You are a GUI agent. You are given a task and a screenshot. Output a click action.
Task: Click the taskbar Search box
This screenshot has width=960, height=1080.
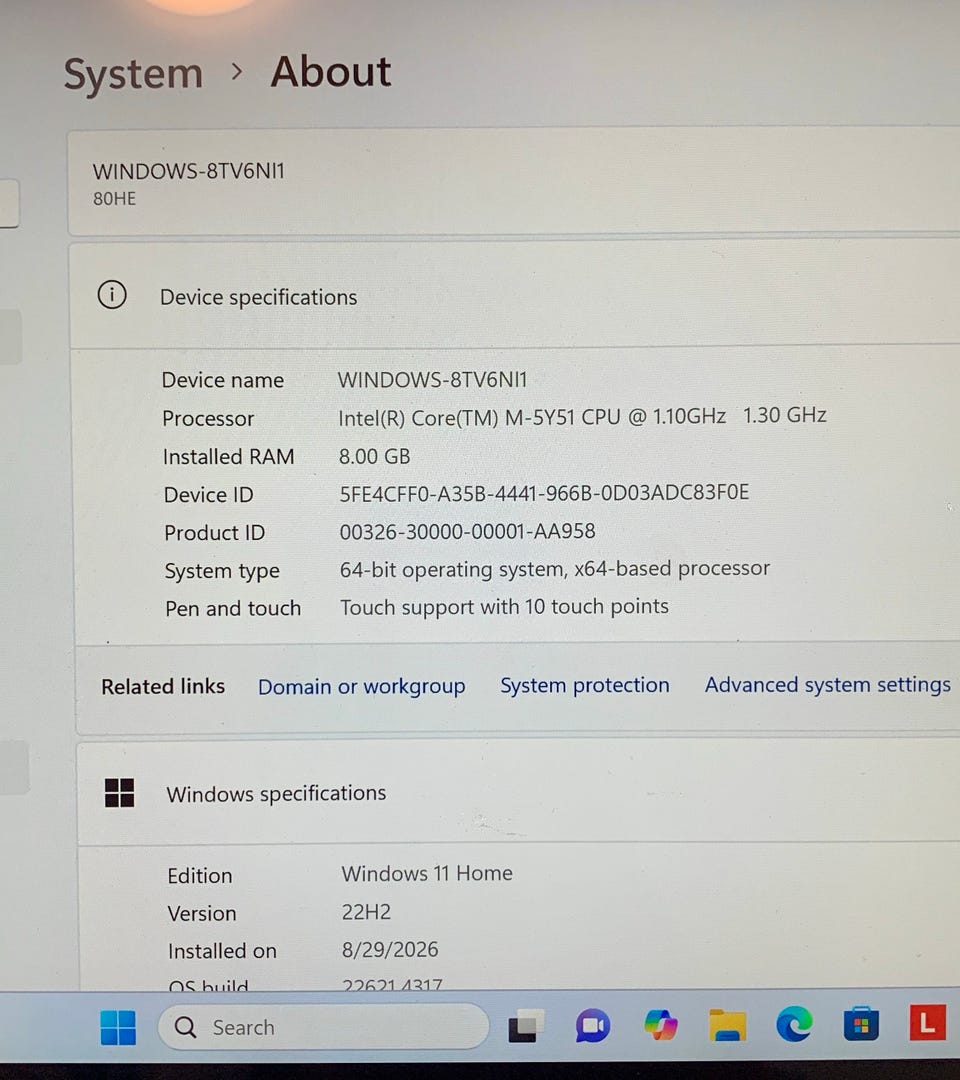(323, 1027)
